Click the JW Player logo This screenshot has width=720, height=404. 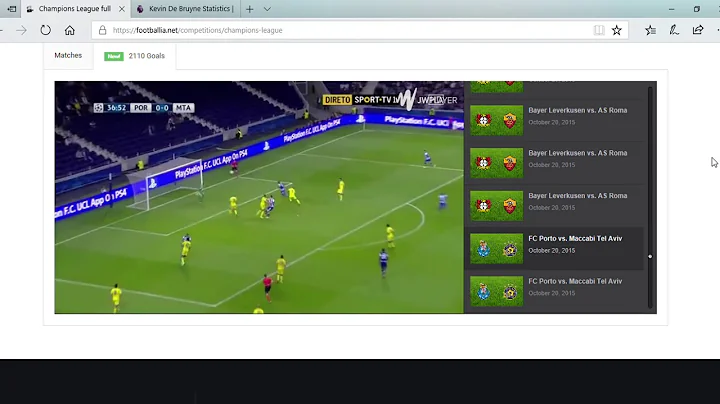pos(428,99)
